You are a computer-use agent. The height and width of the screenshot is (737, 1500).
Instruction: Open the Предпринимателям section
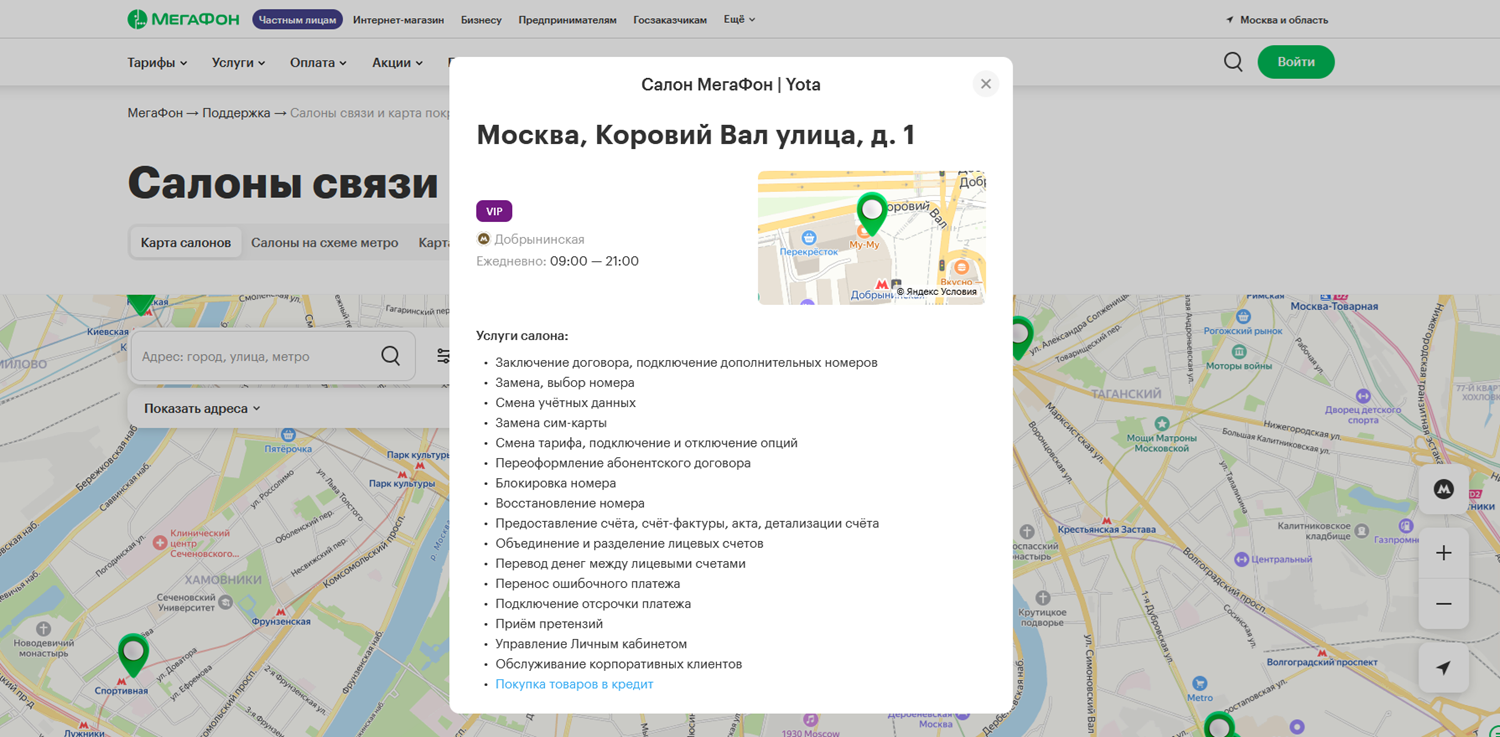567,20
